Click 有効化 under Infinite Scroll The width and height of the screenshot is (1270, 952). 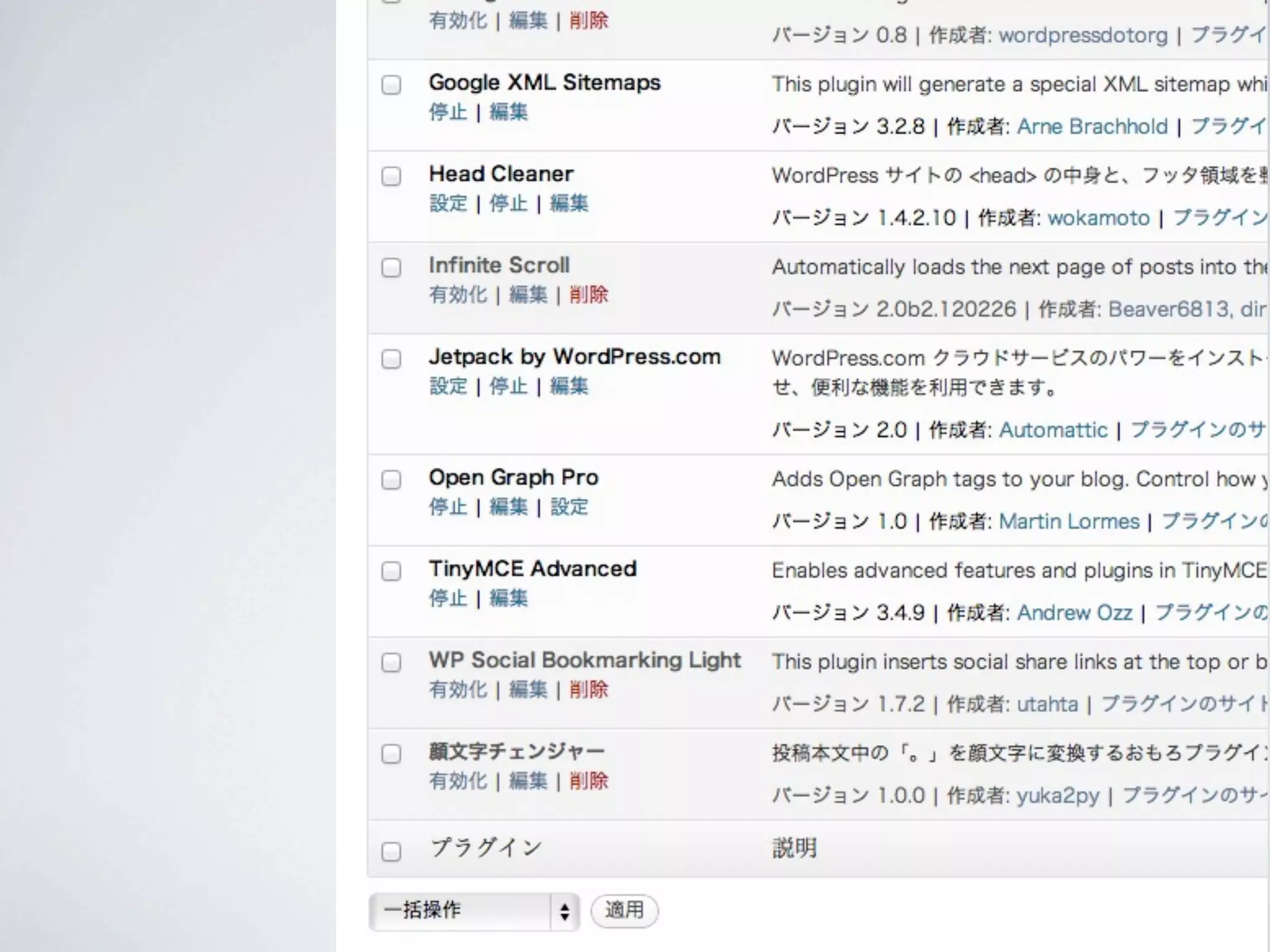458,294
